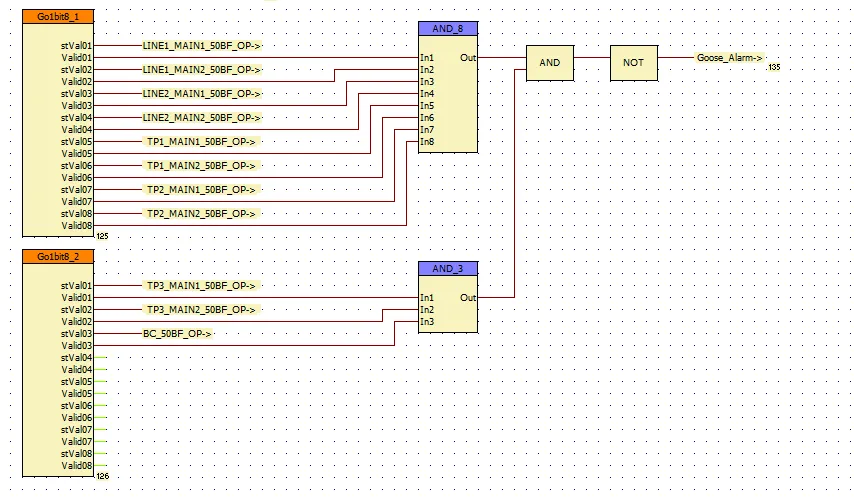Screen dimensions: 860x498
Task: Click unconnected stVal07 on Go1bit8_2
Action: [x=76, y=430]
